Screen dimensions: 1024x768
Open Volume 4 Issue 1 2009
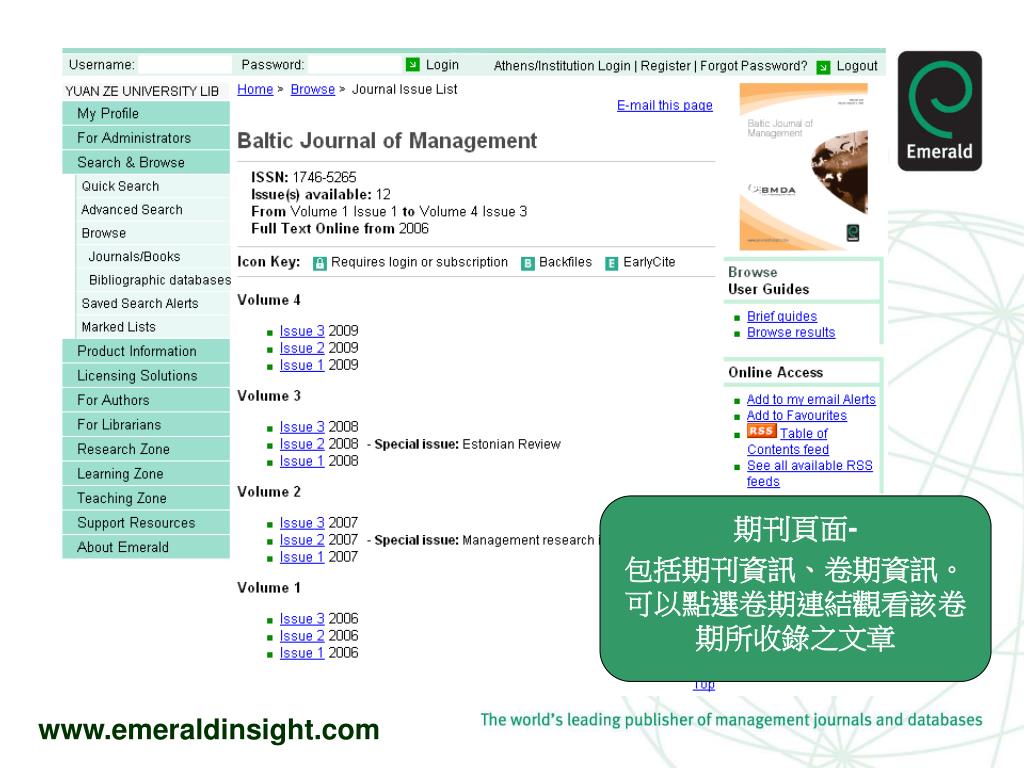coord(302,365)
